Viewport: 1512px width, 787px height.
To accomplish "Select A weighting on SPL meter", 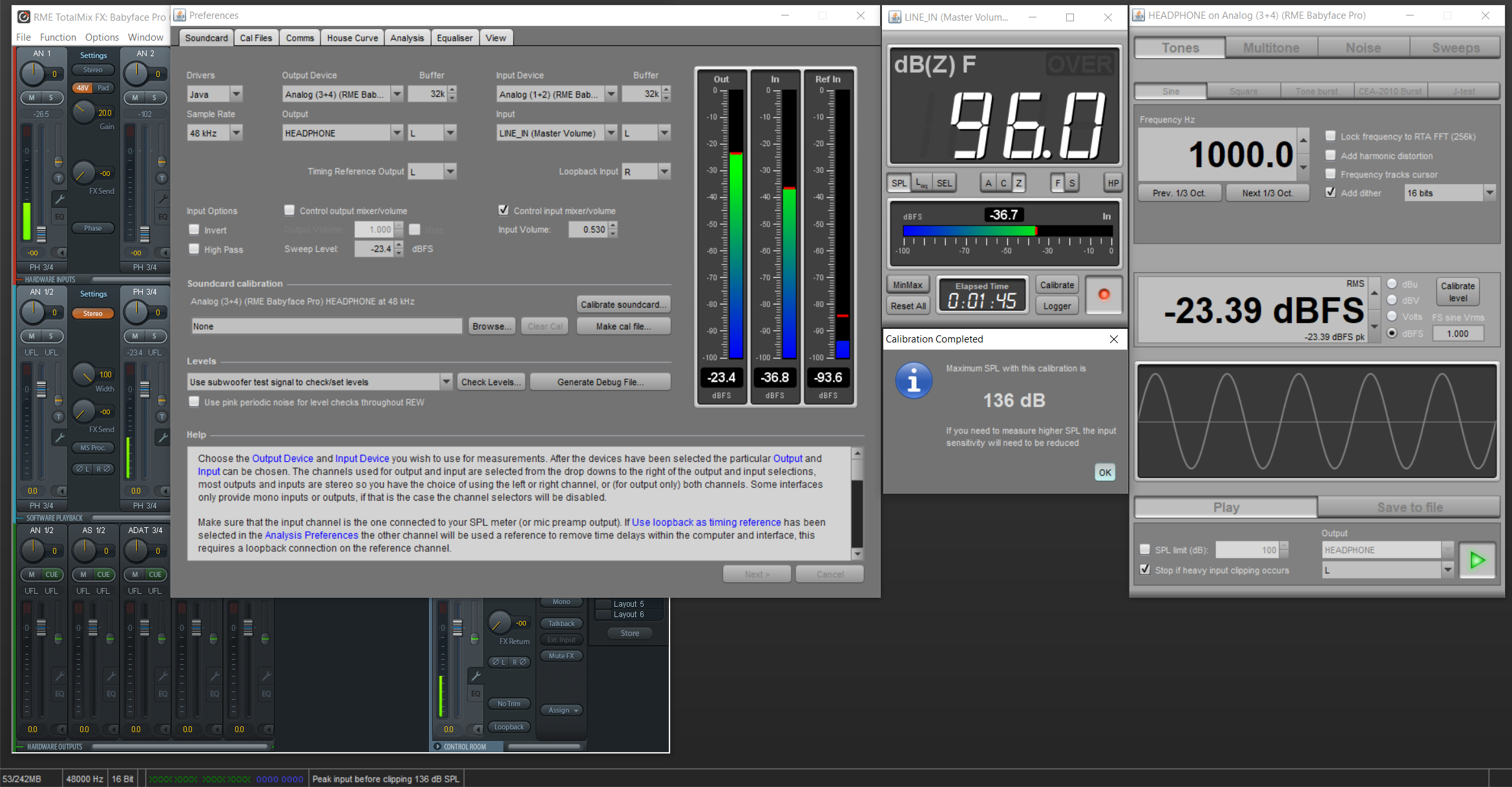I will 988,184.
